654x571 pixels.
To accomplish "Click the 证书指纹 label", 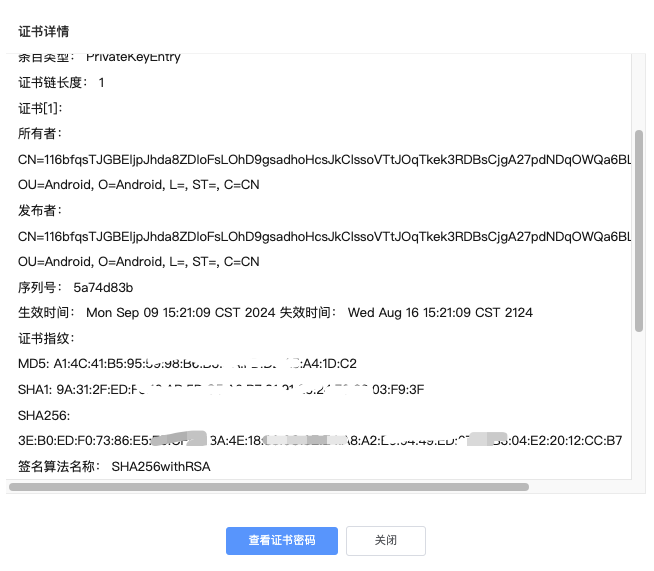I will (46, 338).
